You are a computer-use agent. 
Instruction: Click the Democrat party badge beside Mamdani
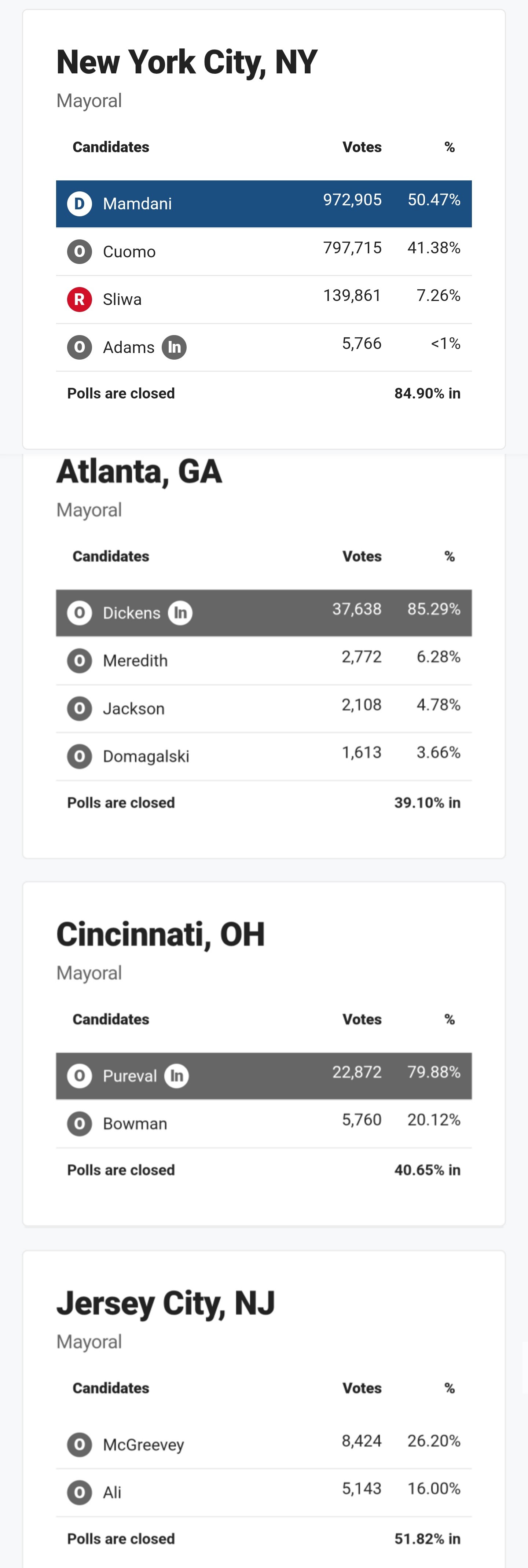pyautogui.click(x=79, y=203)
